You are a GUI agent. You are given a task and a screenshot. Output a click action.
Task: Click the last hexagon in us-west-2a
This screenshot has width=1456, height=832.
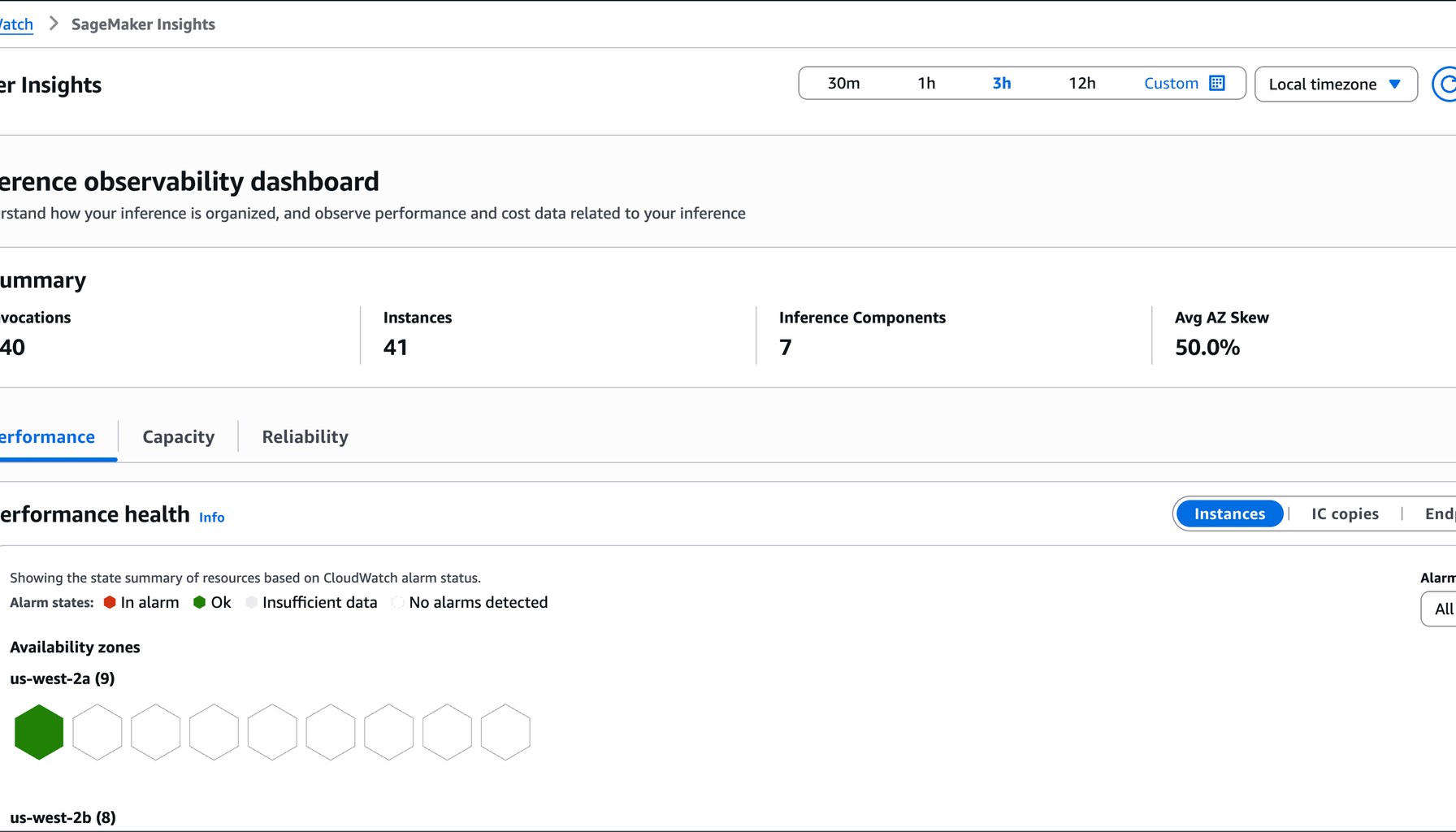tap(505, 732)
